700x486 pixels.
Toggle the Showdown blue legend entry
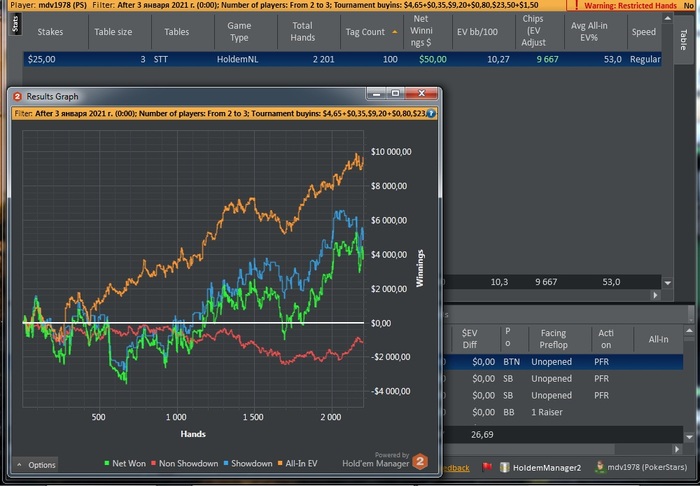pyautogui.click(x=247, y=463)
